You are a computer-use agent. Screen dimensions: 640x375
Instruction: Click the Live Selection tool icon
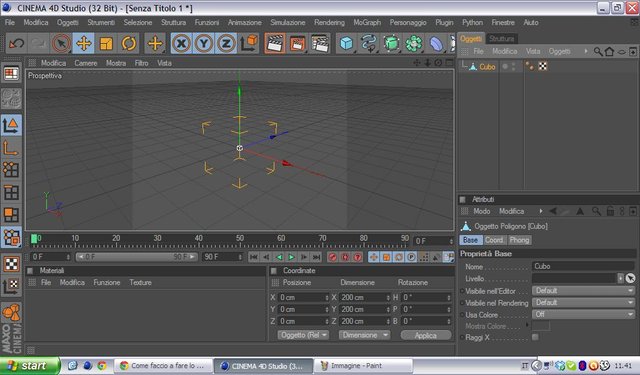pos(61,43)
